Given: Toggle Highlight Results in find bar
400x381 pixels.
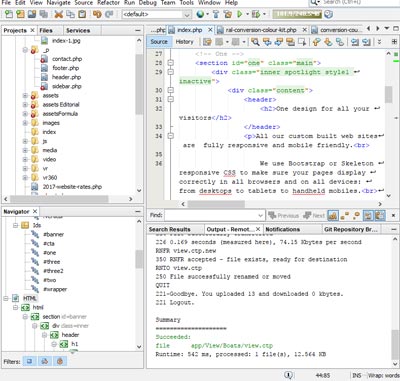Looking at the screenshot, I should click(368, 215).
